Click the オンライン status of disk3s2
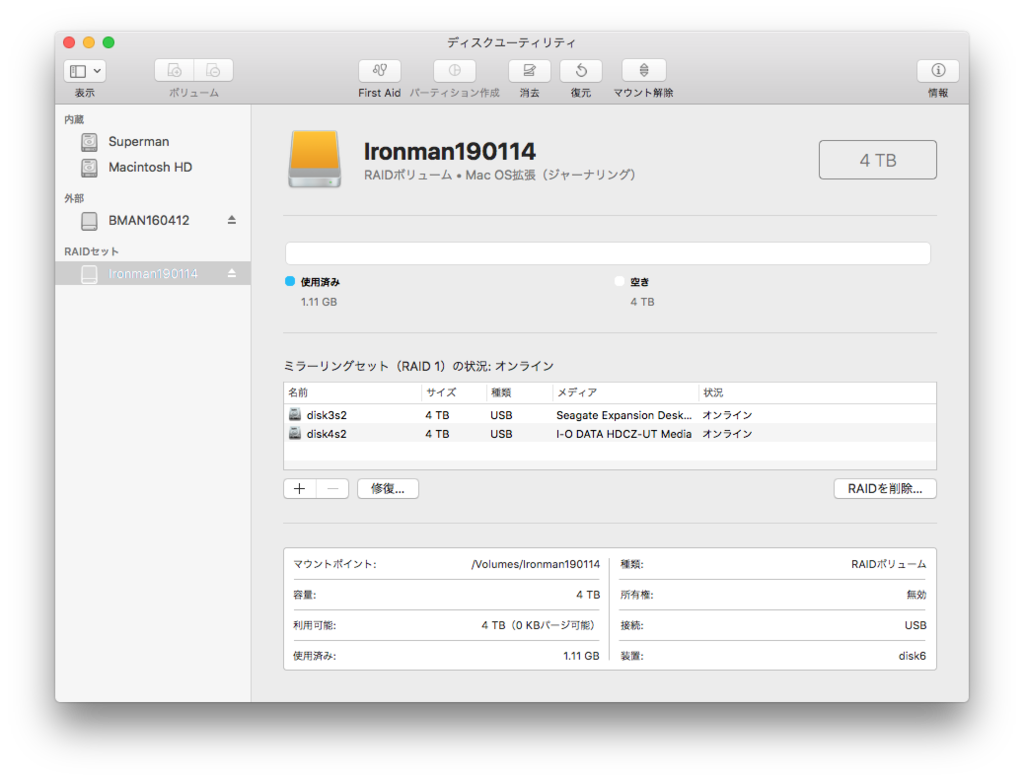 (727, 415)
